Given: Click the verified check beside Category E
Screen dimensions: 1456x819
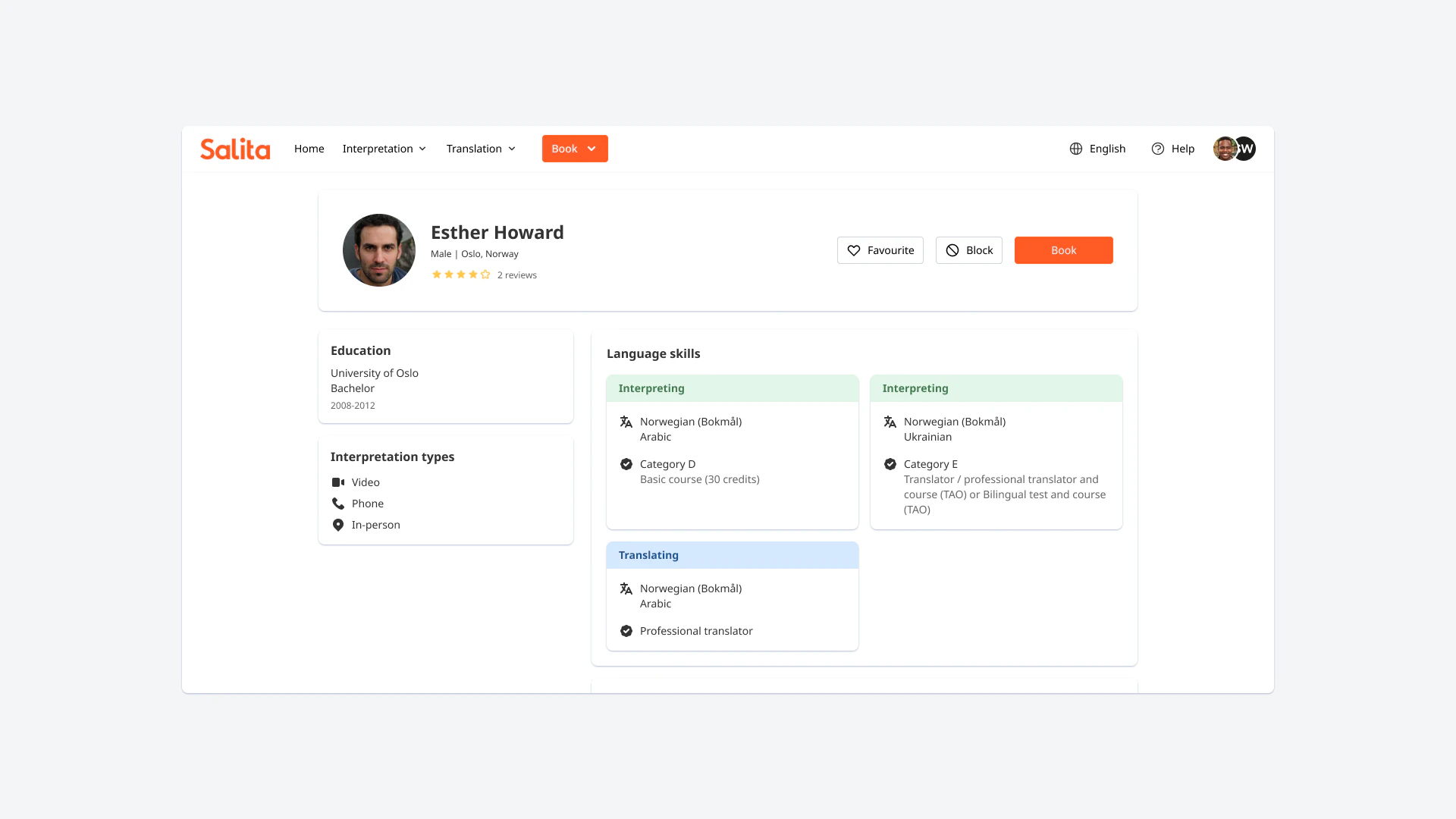Looking at the screenshot, I should pos(890,464).
